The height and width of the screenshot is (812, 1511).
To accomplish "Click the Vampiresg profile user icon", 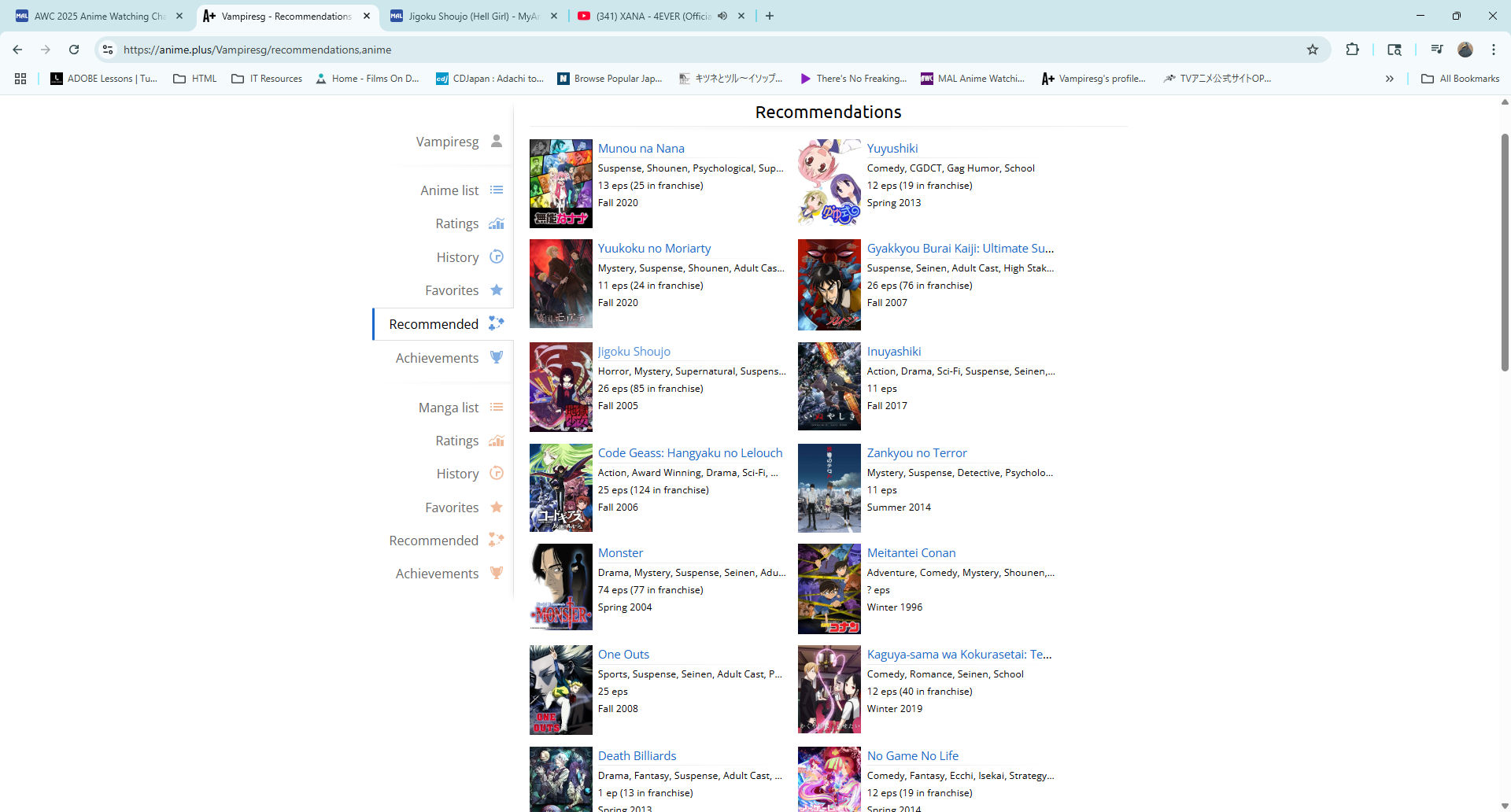I will 496,141.
